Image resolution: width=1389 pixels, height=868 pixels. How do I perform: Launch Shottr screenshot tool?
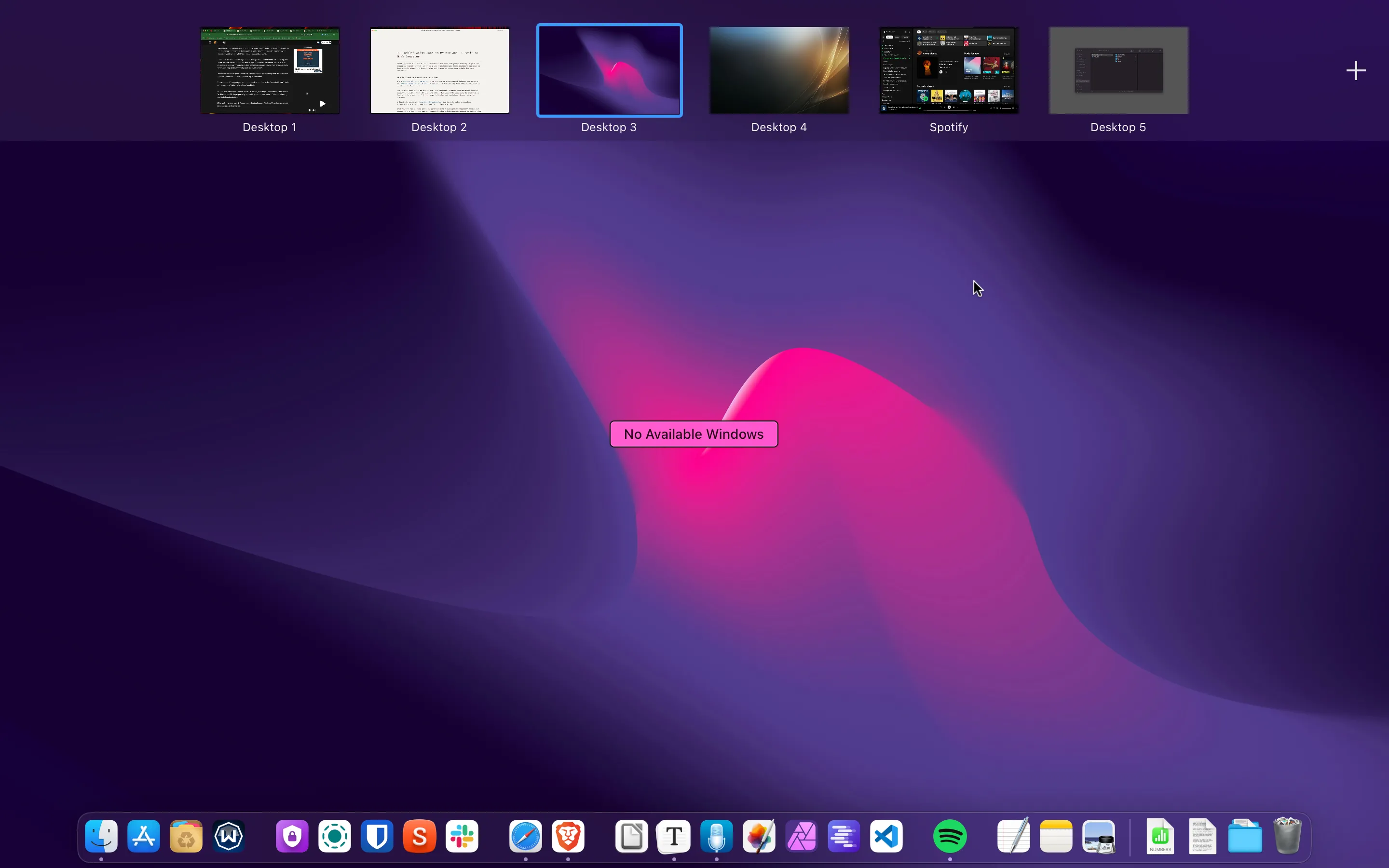419,837
